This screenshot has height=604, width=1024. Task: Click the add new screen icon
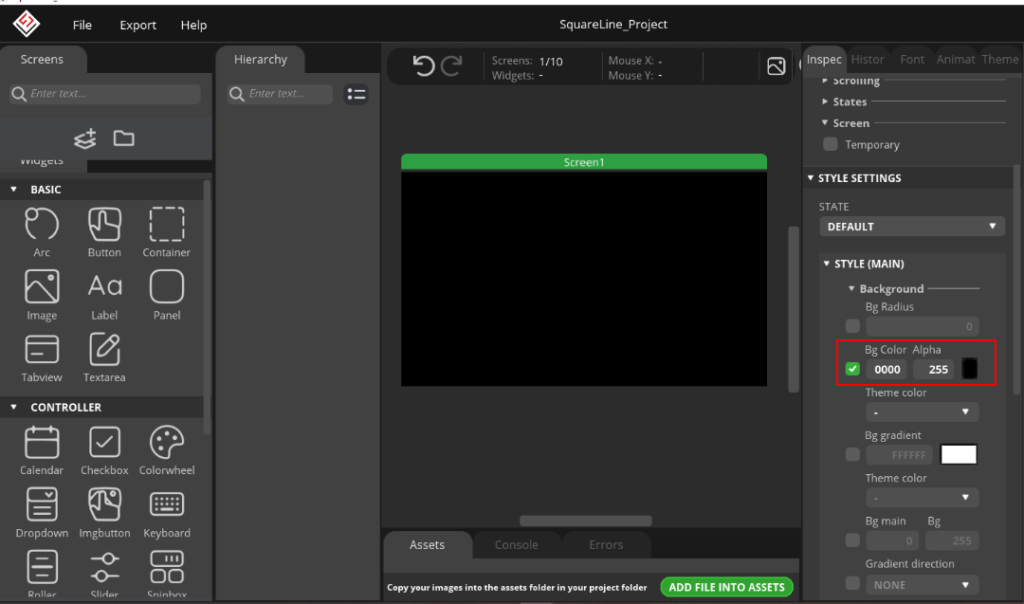tap(84, 137)
